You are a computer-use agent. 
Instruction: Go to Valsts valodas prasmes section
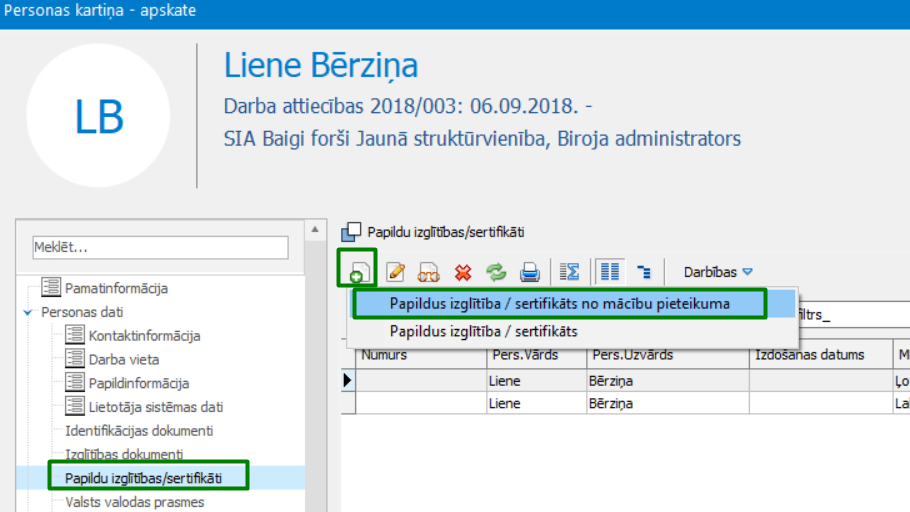pos(134,502)
